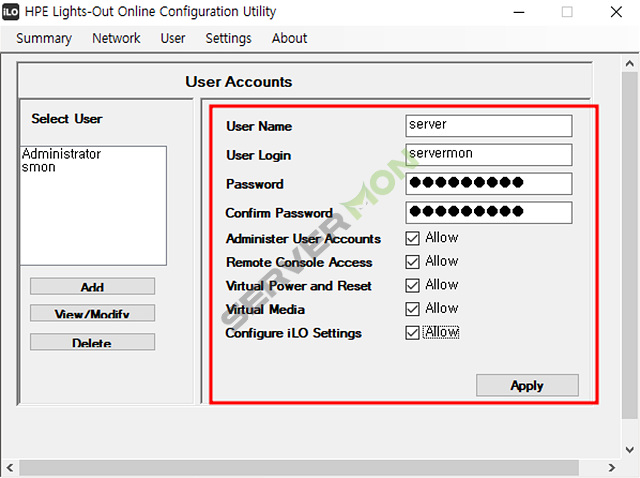
Task: Click the View/Modify button
Action: 92,313
